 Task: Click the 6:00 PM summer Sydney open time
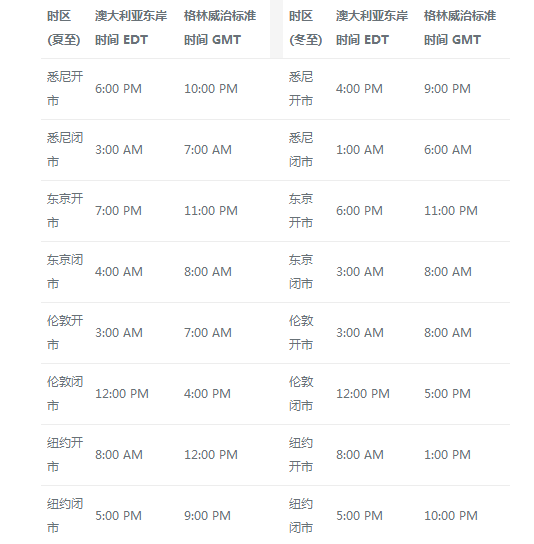[118, 89]
